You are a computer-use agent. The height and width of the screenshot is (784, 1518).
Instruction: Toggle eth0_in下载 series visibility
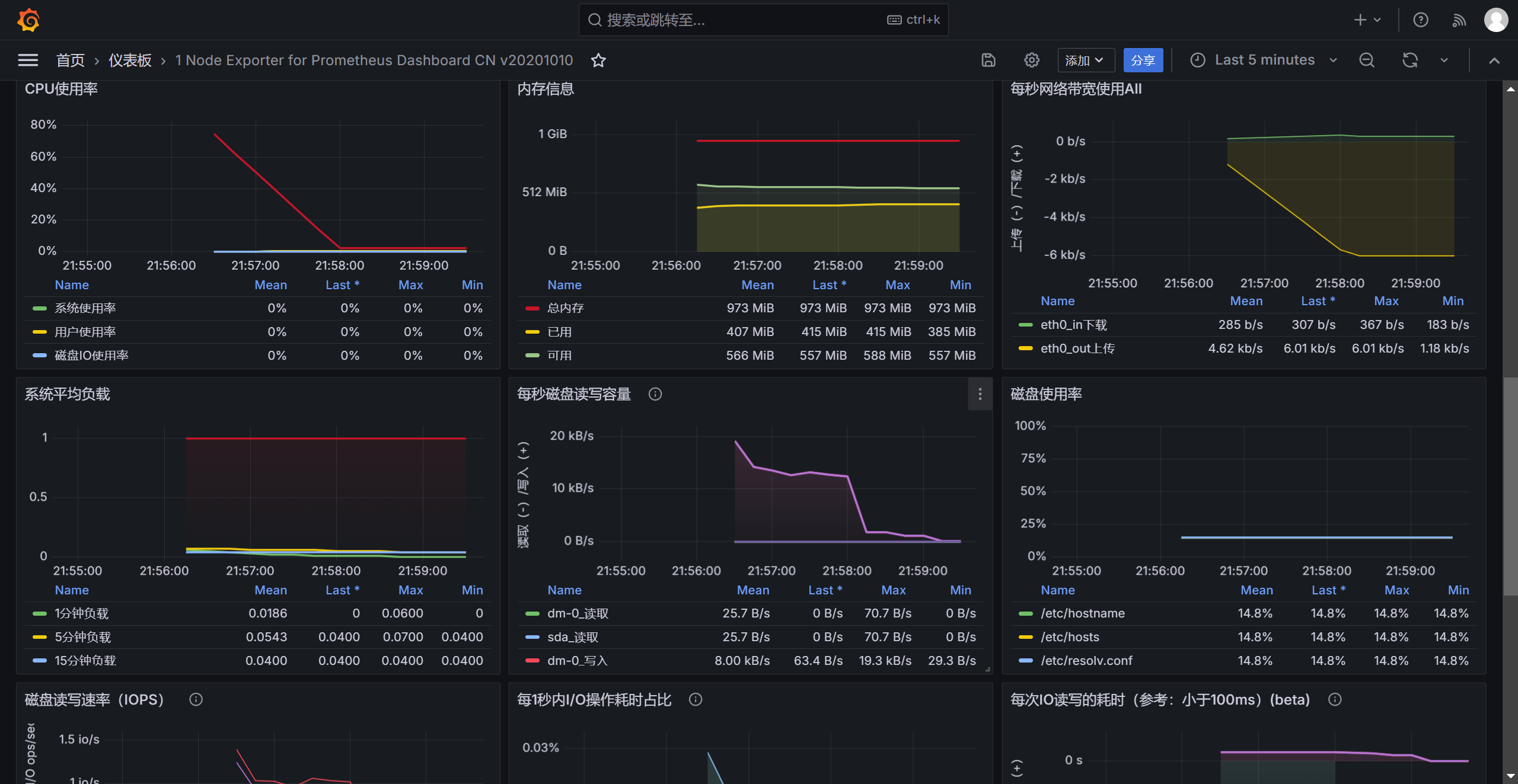(x=1073, y=325)
